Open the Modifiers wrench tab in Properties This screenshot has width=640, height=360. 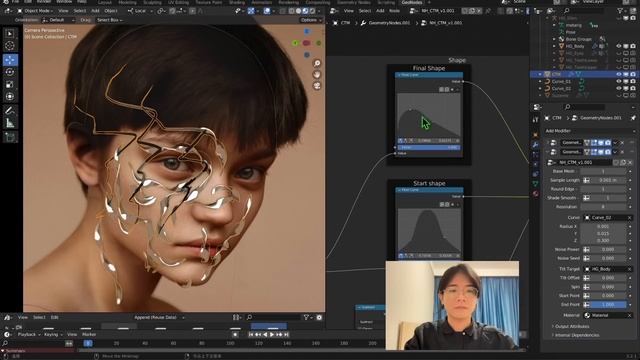536,144
